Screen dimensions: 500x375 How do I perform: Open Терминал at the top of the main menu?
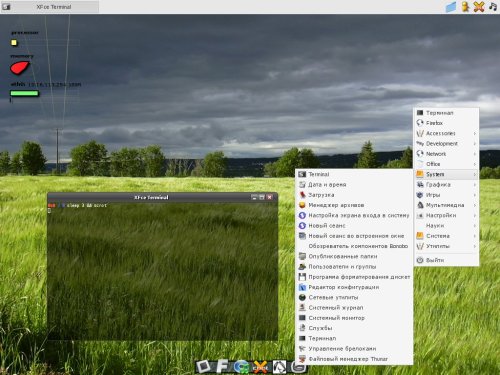point(446,113)
